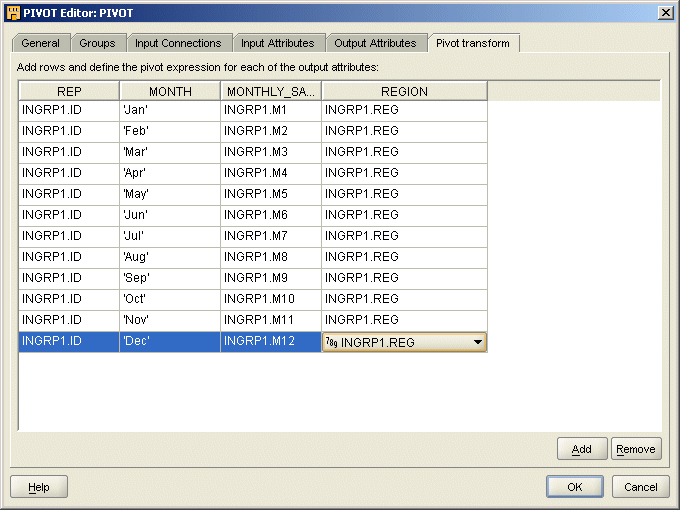Screen dimensions: 680x510
Task: Click the Remove button
Action: coord(636,449)
